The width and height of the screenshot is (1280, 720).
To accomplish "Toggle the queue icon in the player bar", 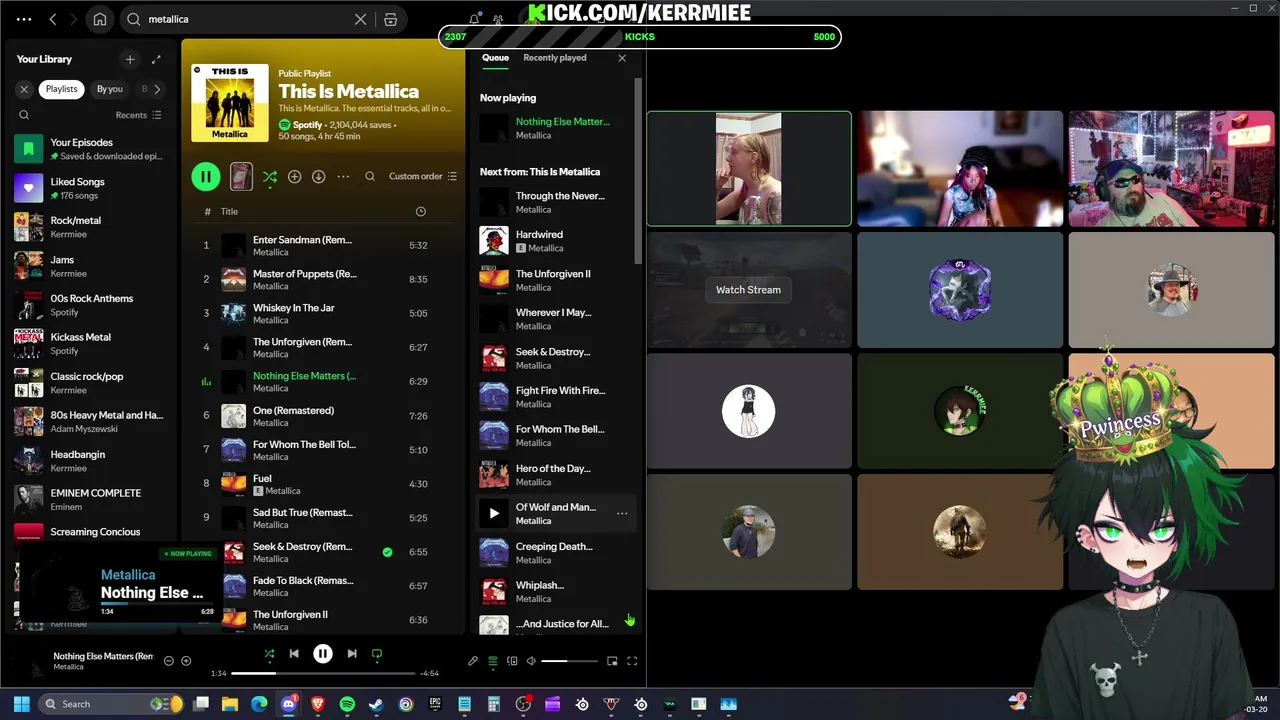I will pos(492,661).
